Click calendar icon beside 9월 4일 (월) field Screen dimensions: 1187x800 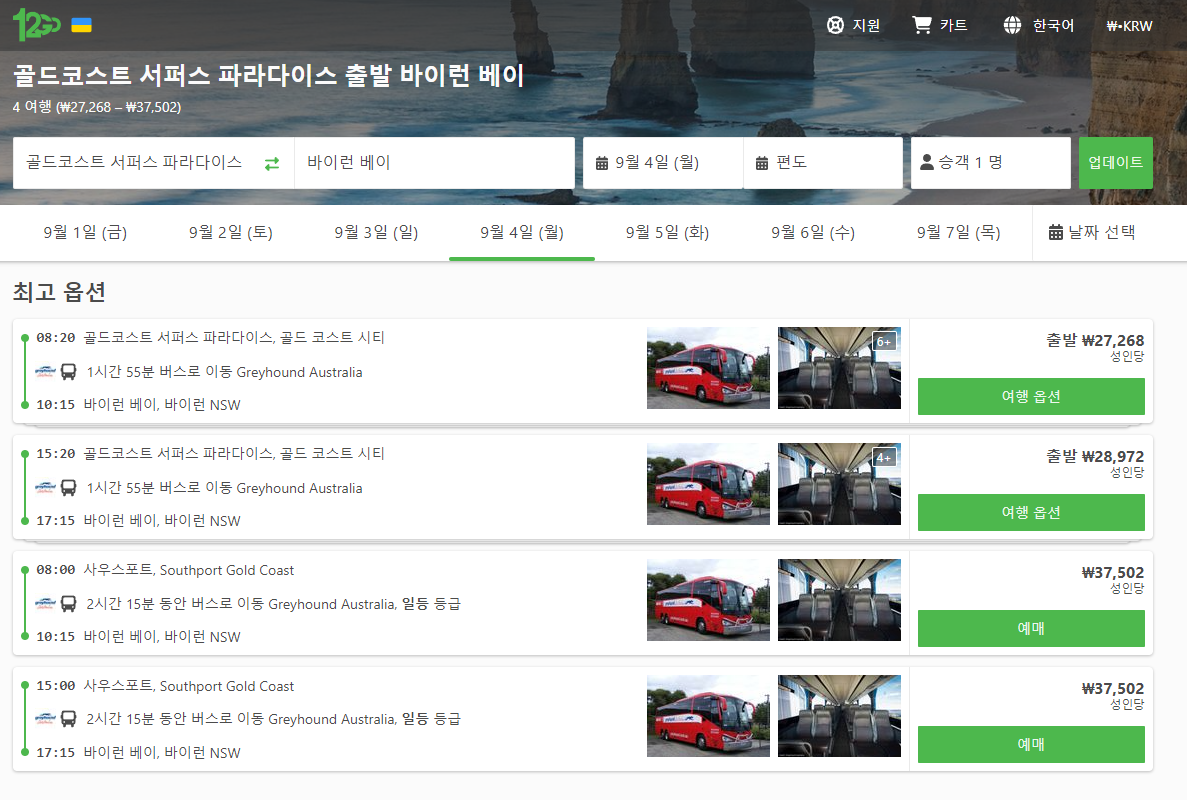coord(602,163)
